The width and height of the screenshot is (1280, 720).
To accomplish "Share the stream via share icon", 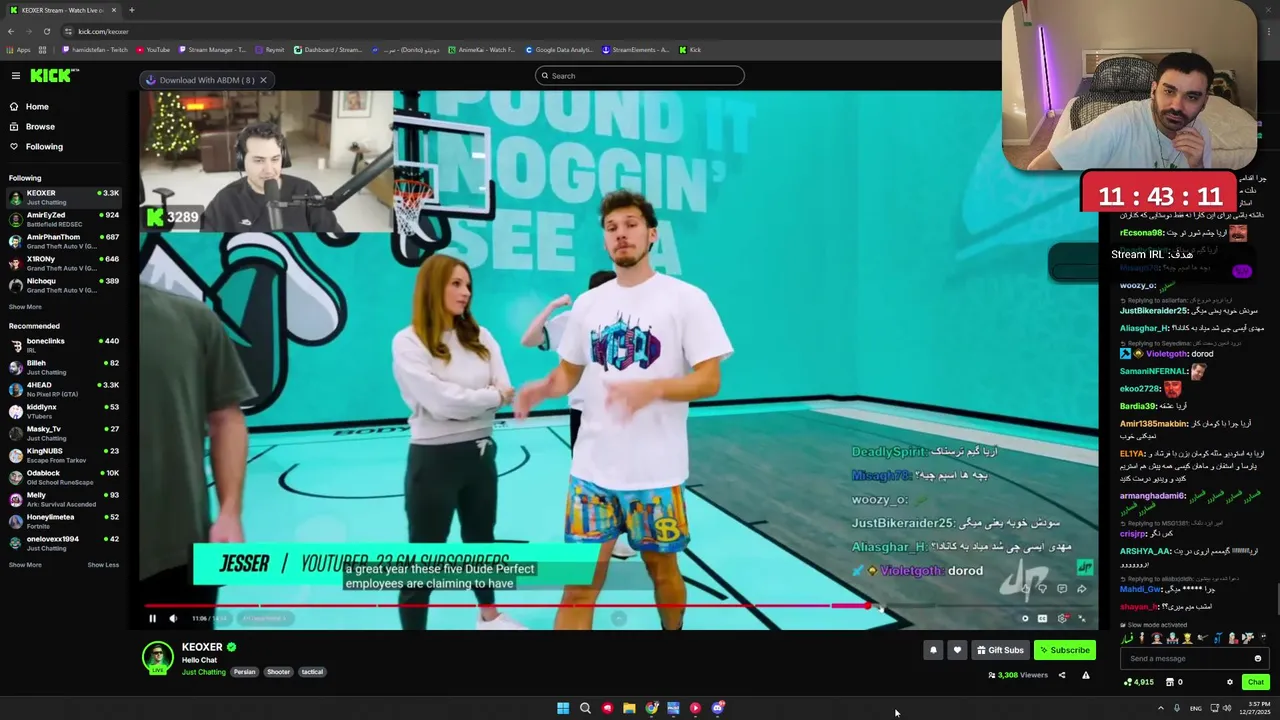I will (1062, 675).
